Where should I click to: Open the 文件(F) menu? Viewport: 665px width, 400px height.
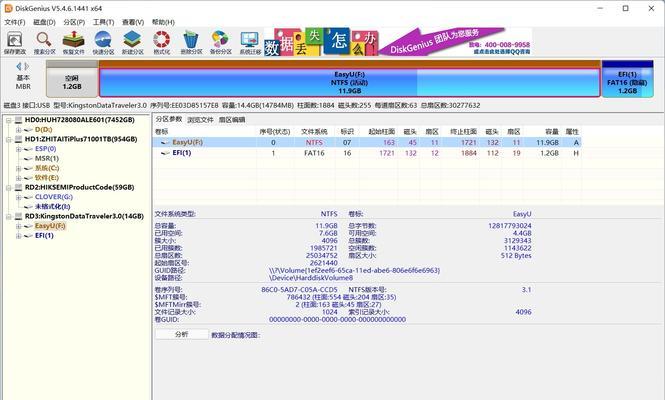[x=15, y=22]
